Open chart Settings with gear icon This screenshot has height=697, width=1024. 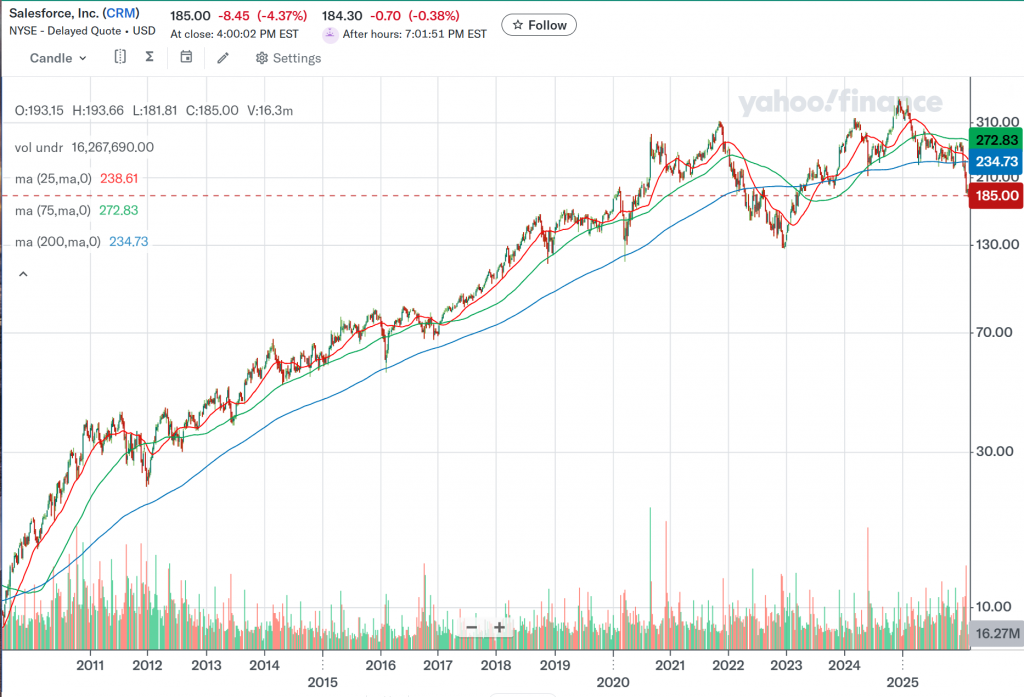(x=288, y=58)
